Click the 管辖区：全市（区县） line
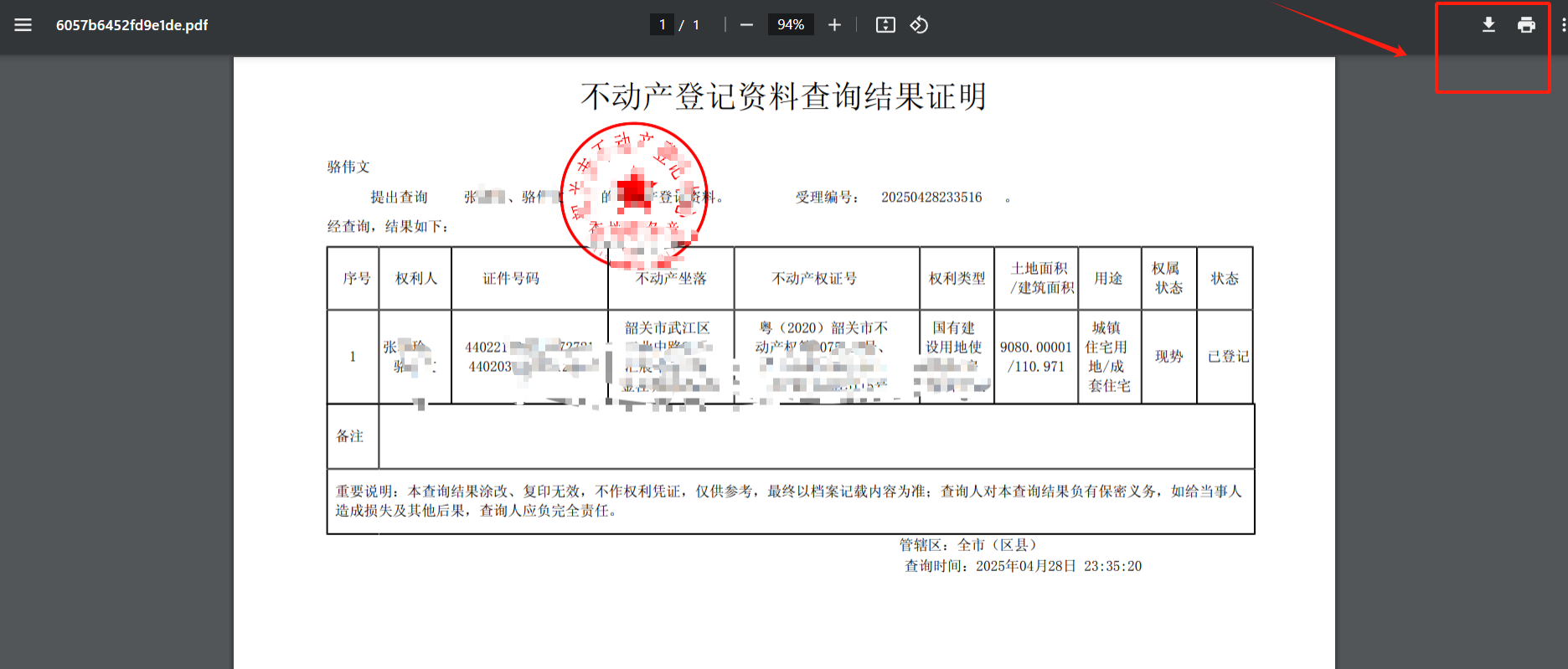1568x669 pixels. click(968, 545)
